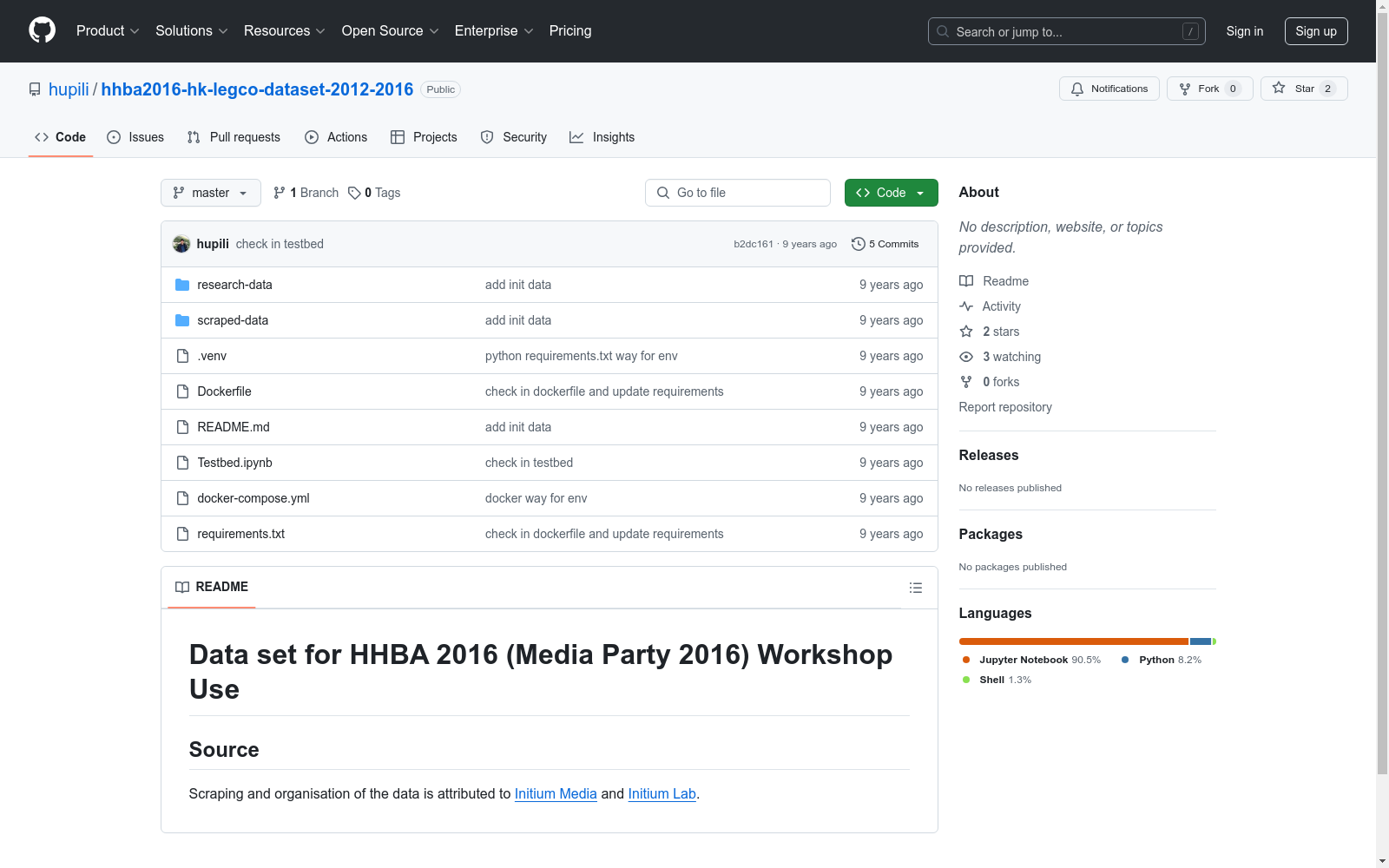Open 'python requirements.txt way for env' commit

(582, 356)
